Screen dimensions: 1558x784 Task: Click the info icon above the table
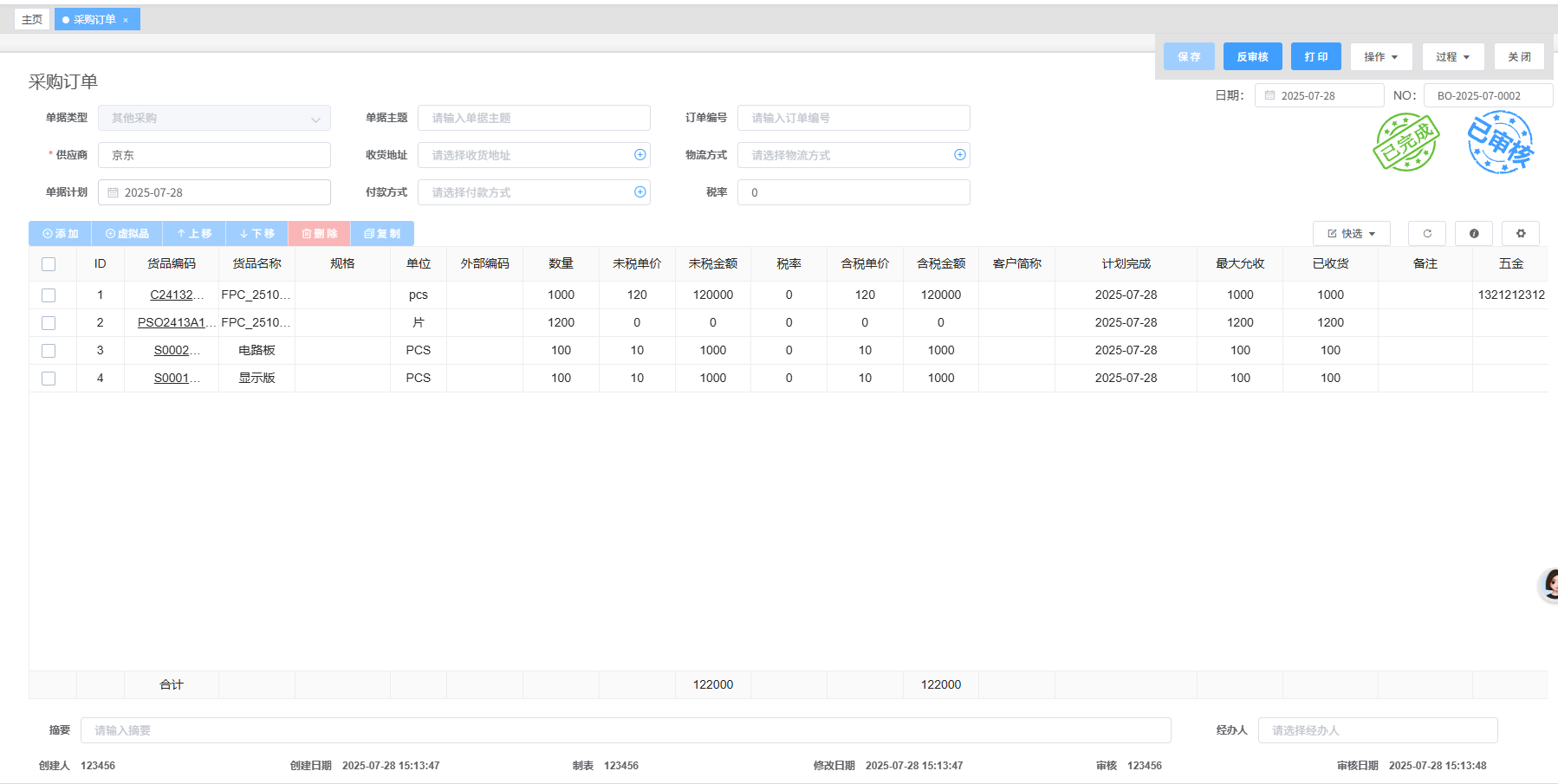click(1473, 233)
